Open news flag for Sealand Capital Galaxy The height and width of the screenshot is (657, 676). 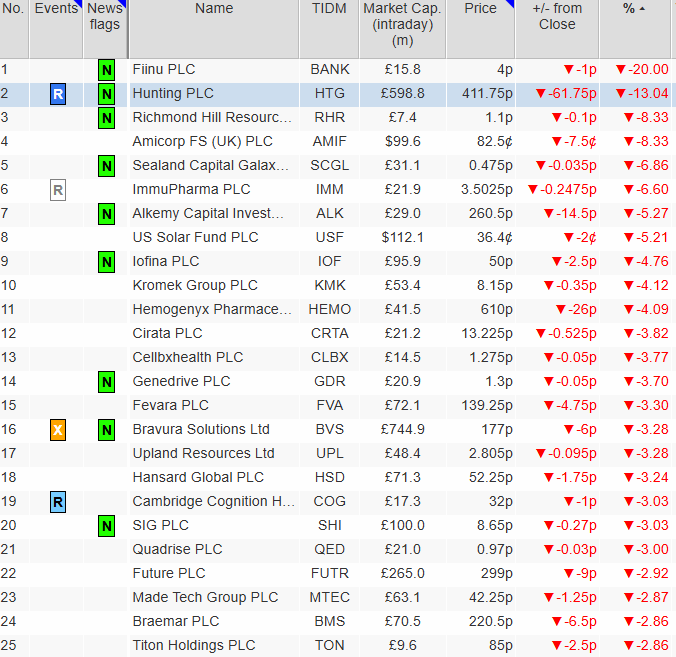tap(106, 166)
